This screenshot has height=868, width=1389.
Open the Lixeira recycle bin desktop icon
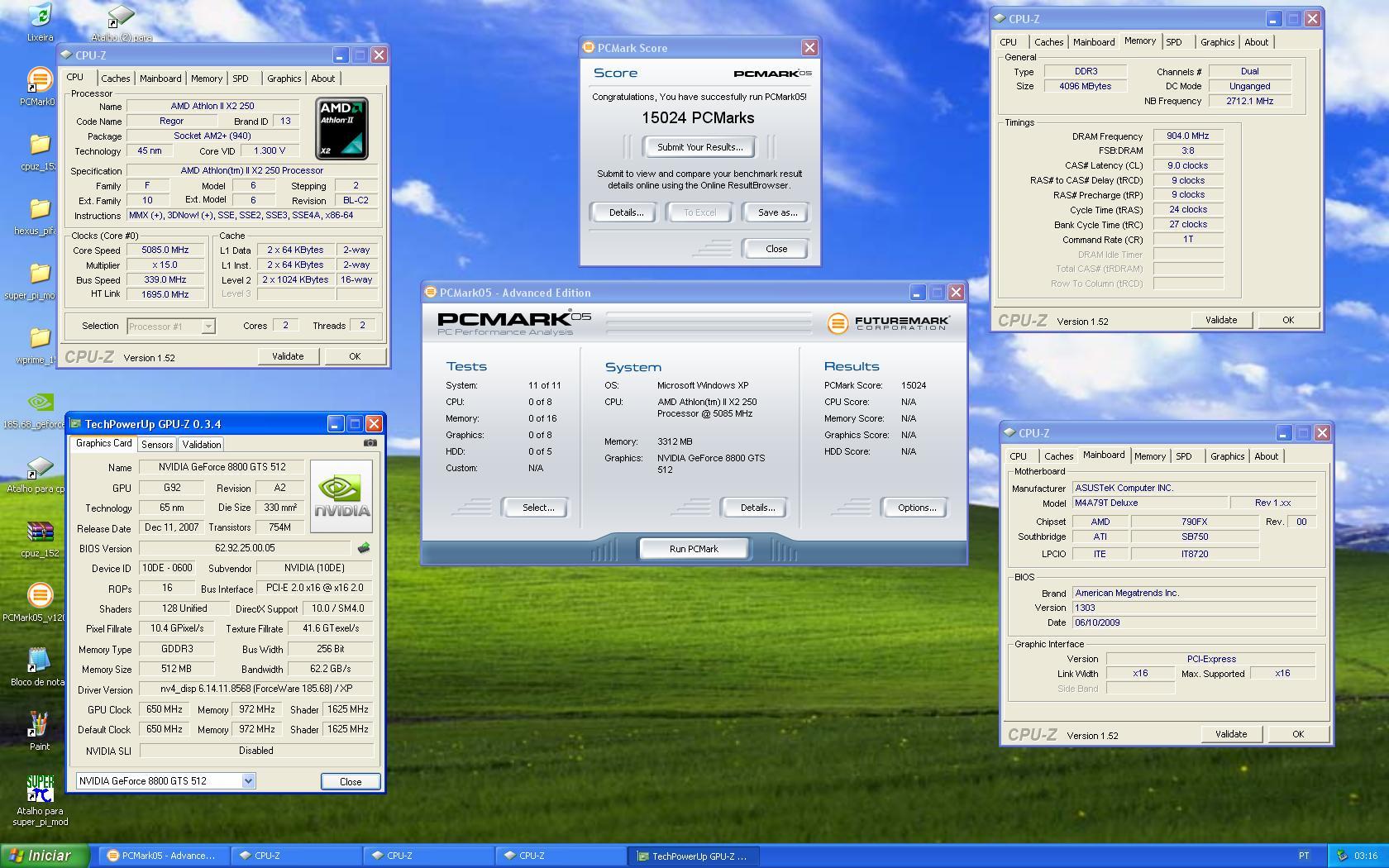tap(40, 17)
